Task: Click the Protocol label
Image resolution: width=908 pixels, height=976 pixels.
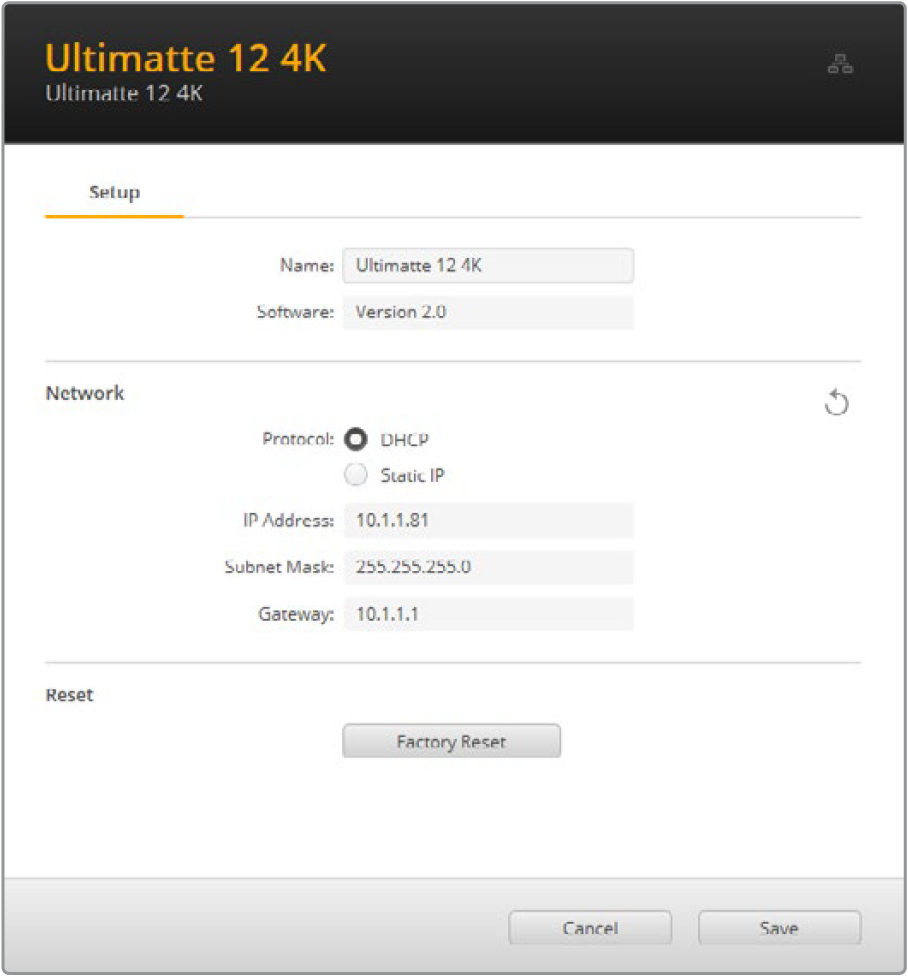Action: [x=297, y=439]
